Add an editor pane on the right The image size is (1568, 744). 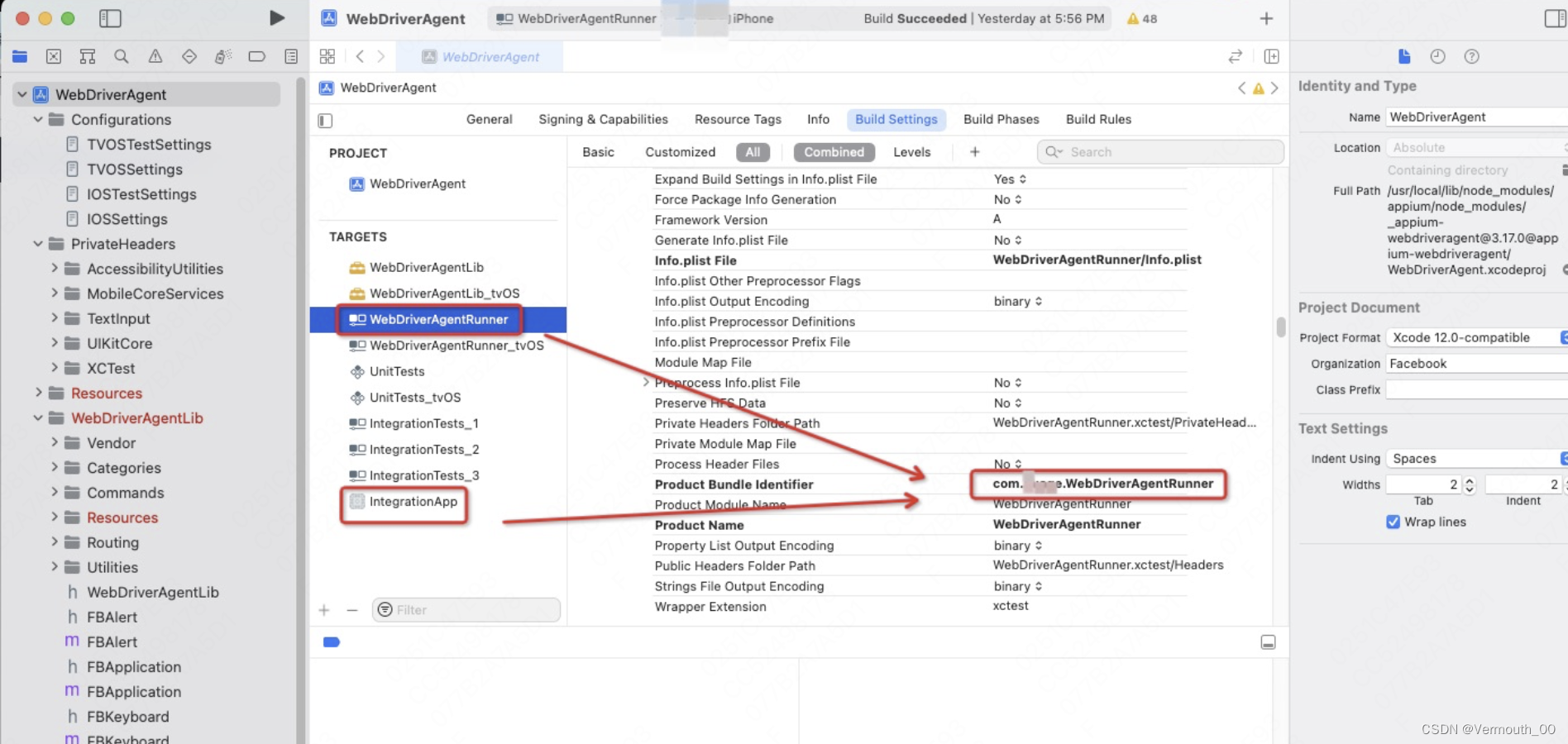1272,56
